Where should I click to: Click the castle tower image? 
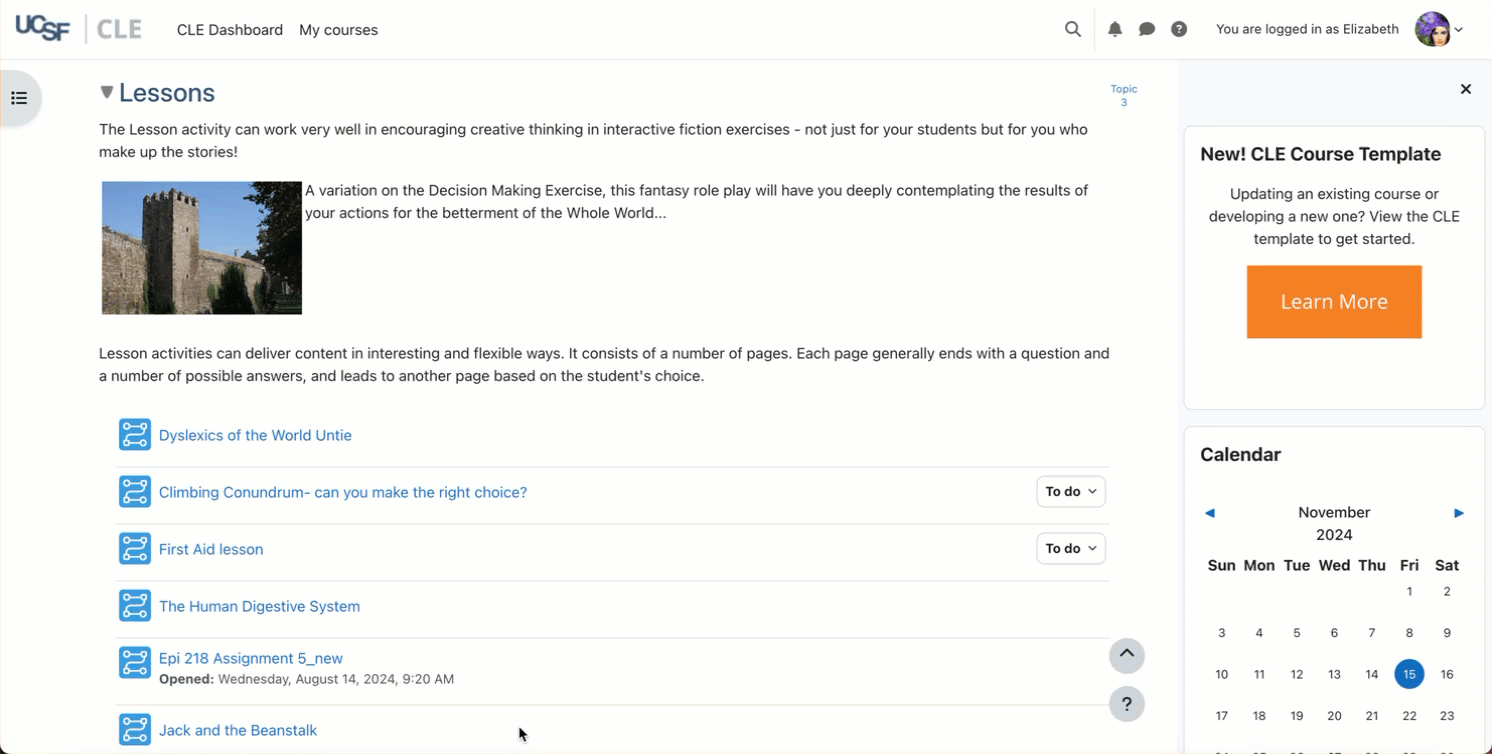click(202, 248)
